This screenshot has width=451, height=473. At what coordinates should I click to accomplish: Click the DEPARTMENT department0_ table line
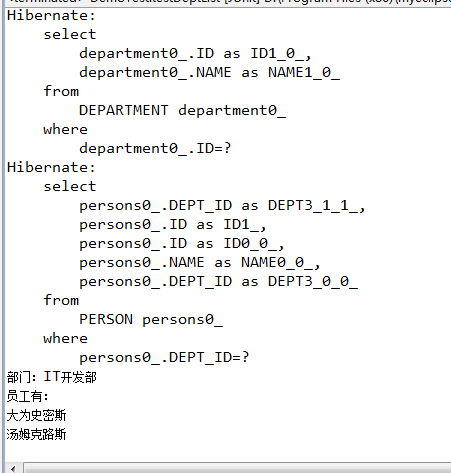point(182,111)
